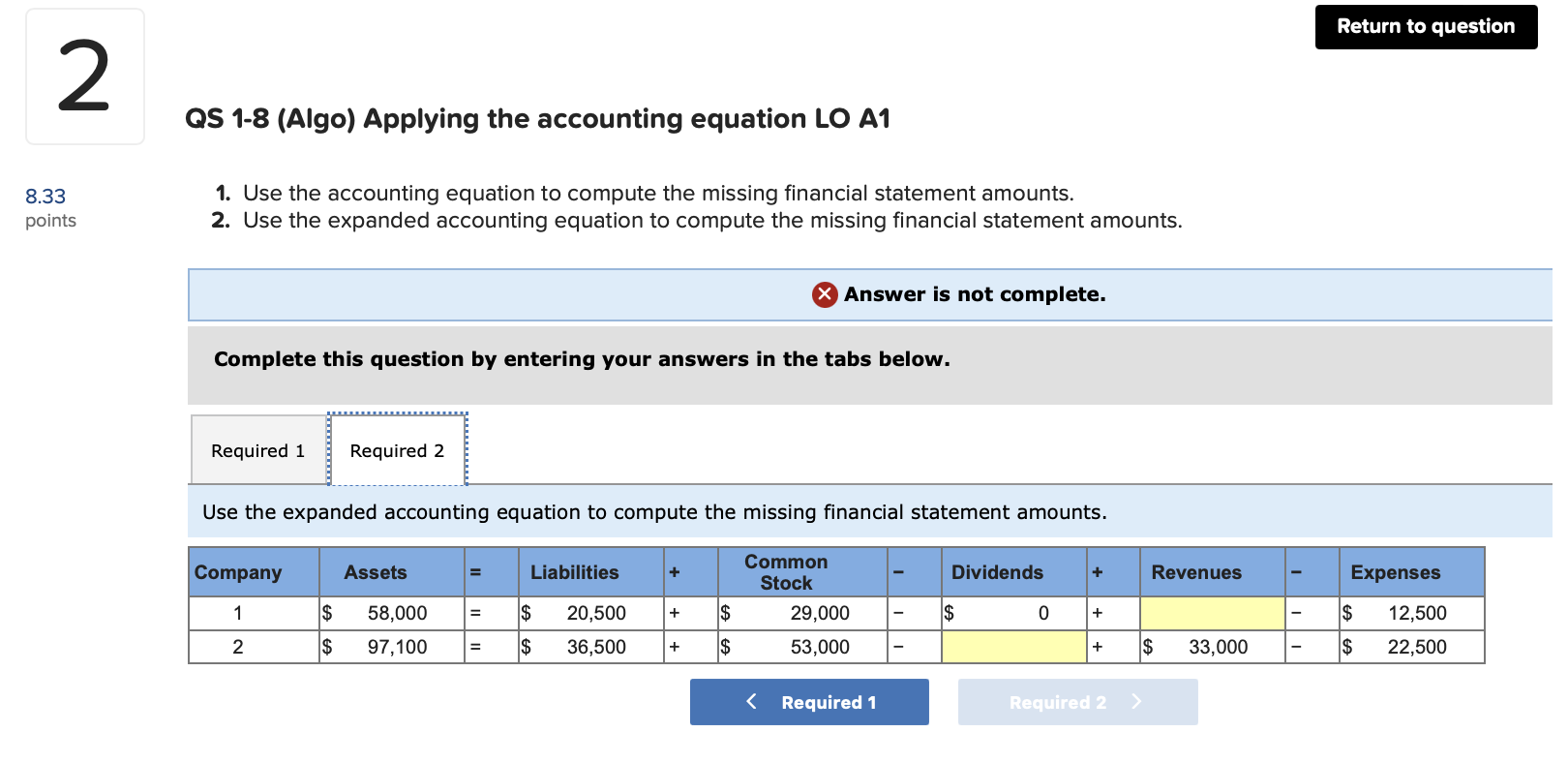Click the Return to question button

[x=1424, y=26]
